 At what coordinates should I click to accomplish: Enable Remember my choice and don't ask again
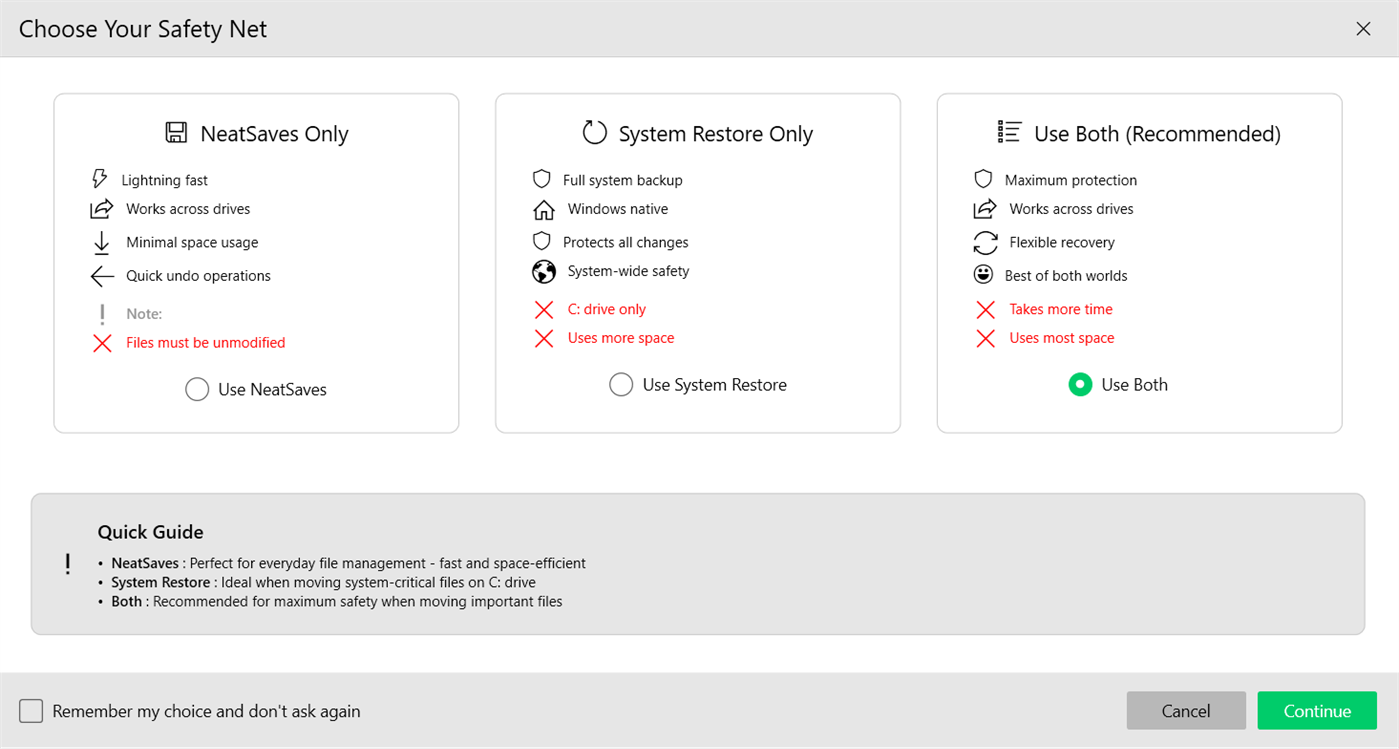(30, 710)
